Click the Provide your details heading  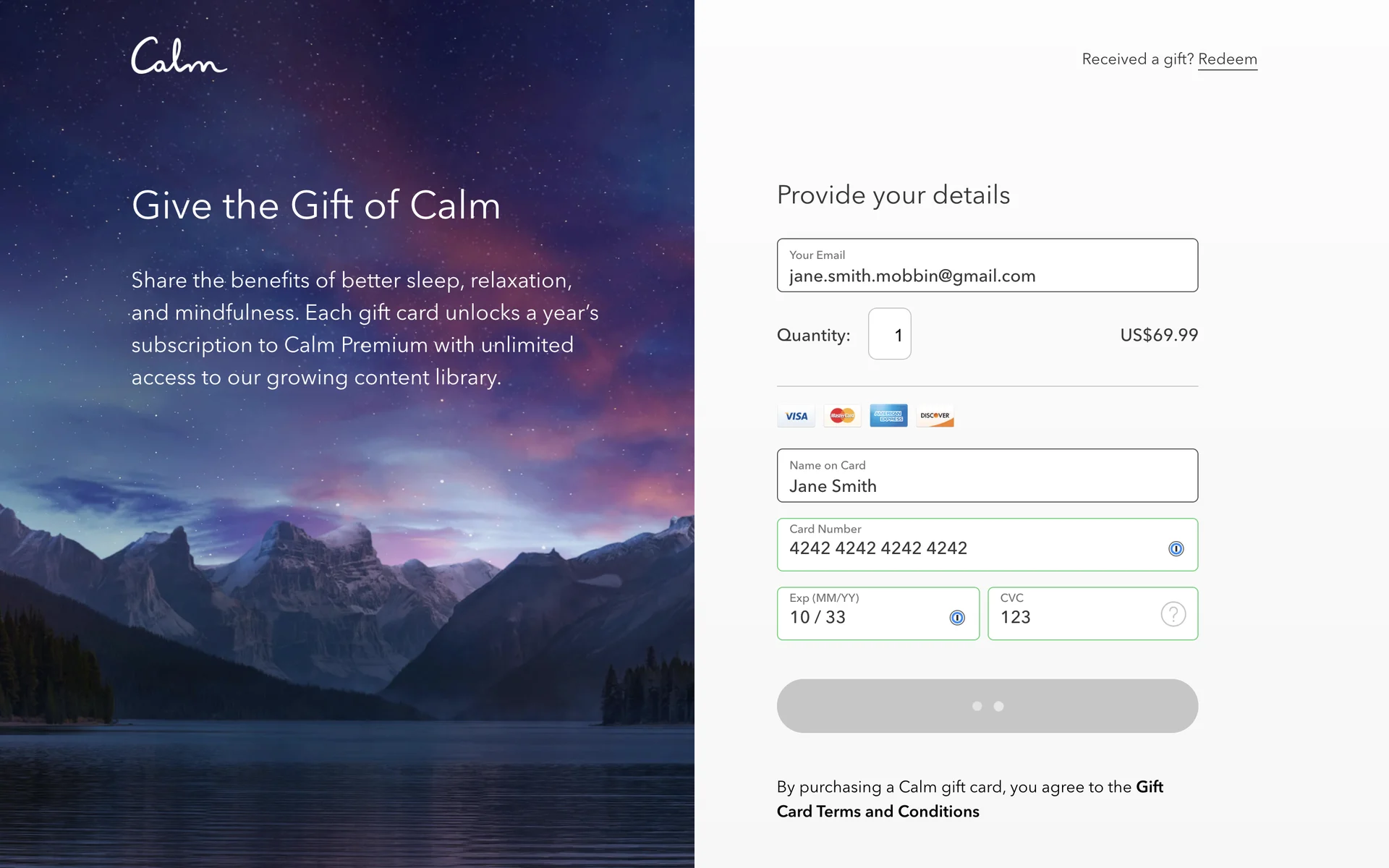click(893, 195)
